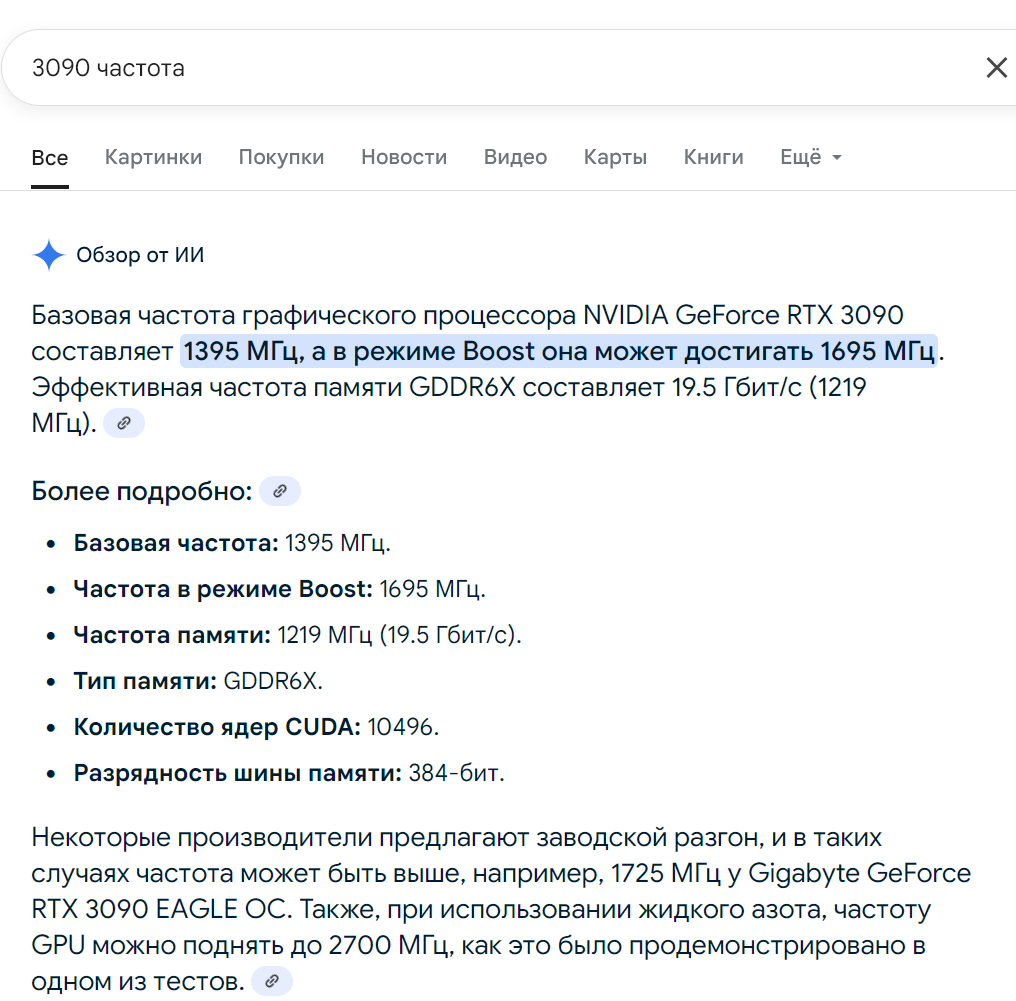This screenshot has width=1016, height=1001.
Task: Select the active "Все" tab
Action: [50, 158]
